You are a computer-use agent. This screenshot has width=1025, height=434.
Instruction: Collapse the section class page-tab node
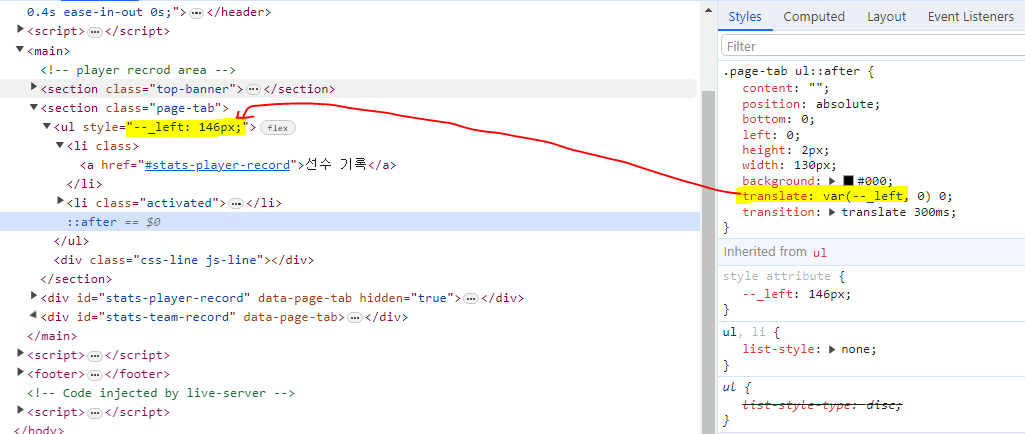point(34,107)
